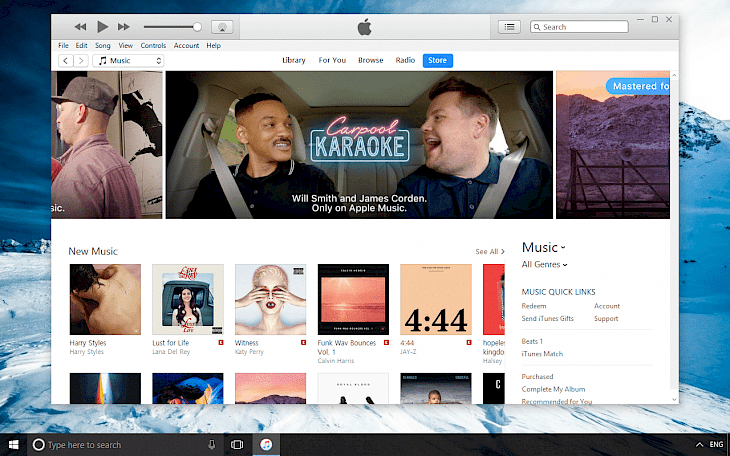
Task: Open the Edit menu
Action: 81,45
